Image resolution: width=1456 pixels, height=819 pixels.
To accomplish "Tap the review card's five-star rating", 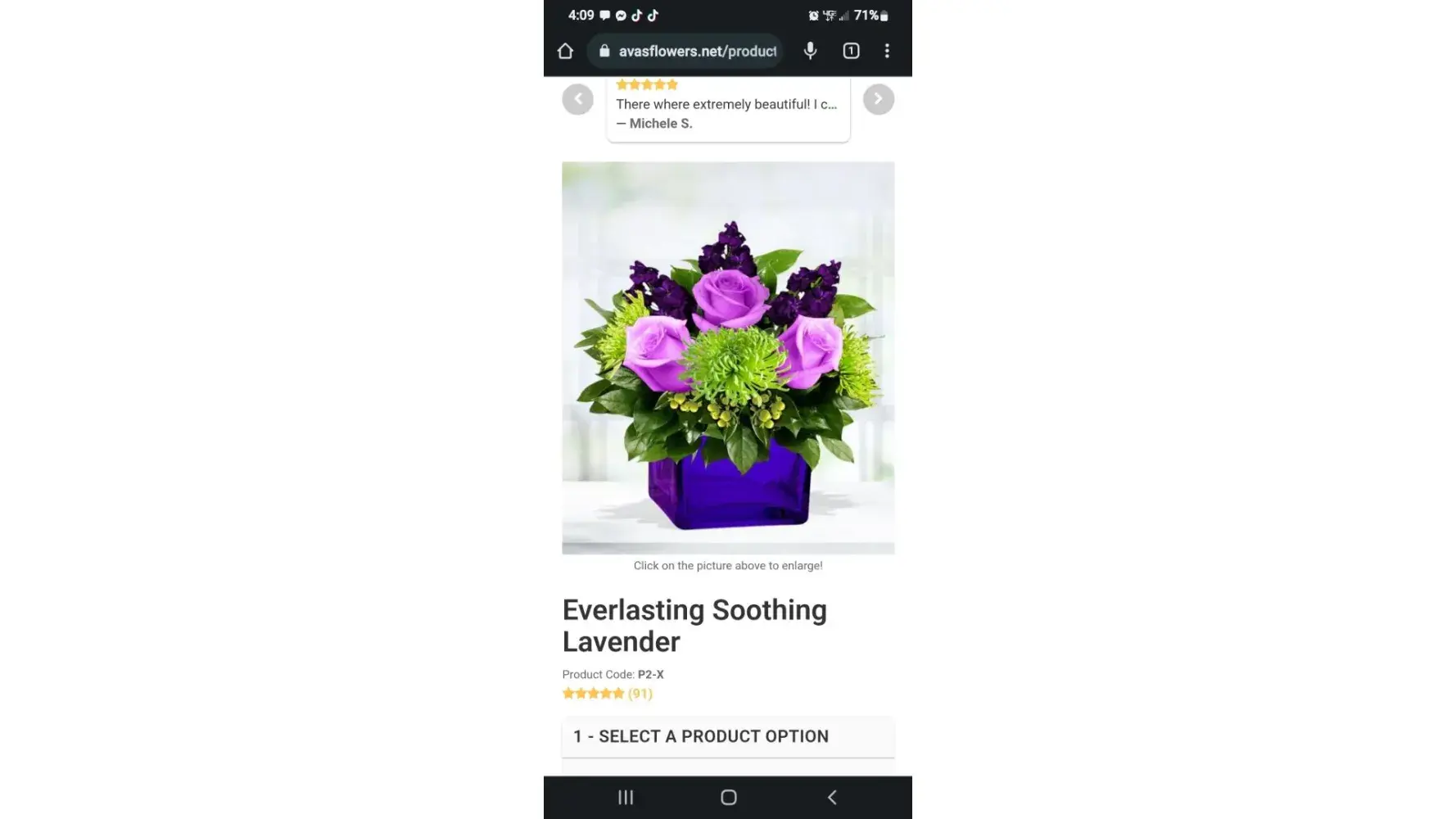I will (x=647, y=84).
